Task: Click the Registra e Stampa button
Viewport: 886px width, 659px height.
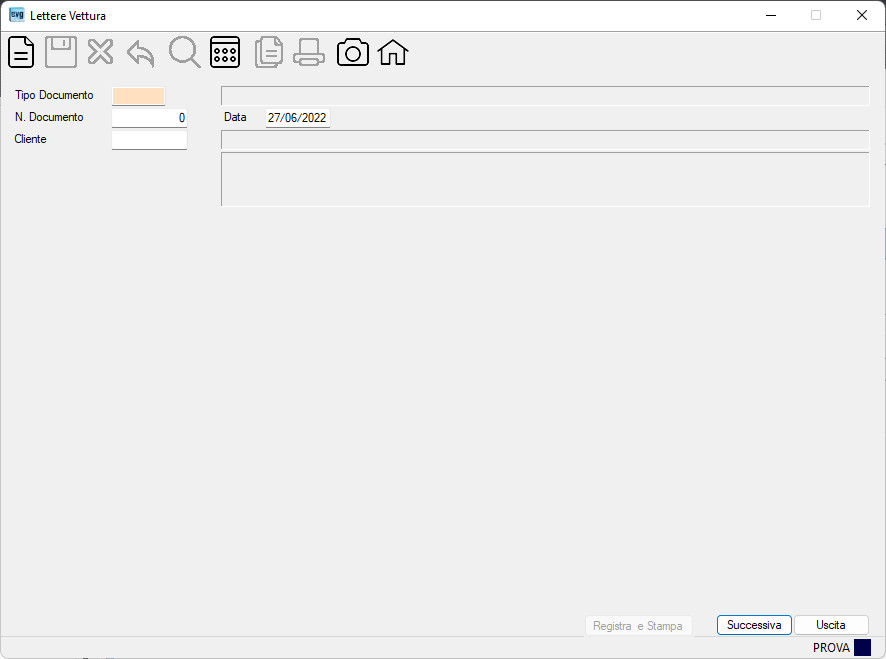Action: (x=638, y=626)
